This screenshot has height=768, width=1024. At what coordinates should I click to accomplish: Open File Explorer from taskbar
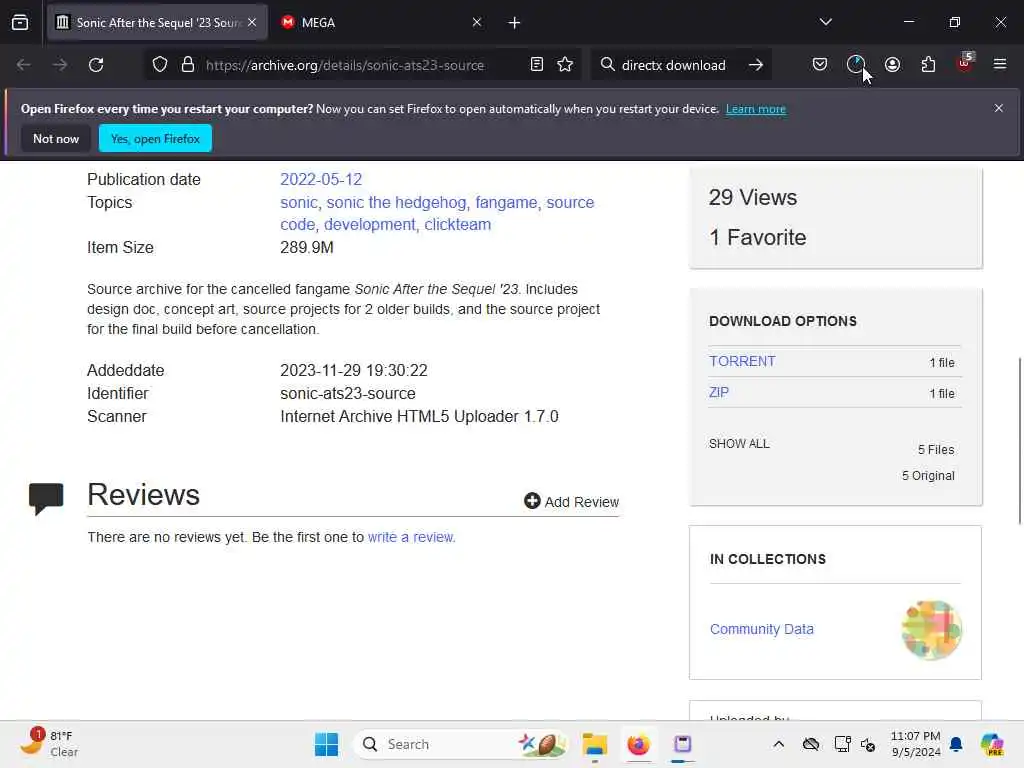(x=595, y=744)
